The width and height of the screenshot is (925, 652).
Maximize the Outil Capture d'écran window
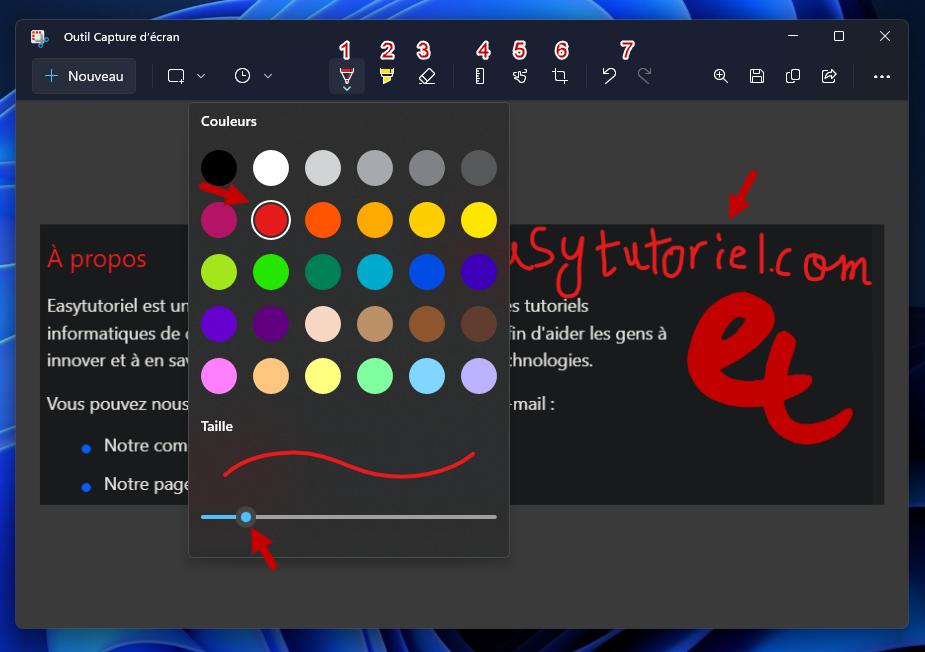click(x=838, y=37)
